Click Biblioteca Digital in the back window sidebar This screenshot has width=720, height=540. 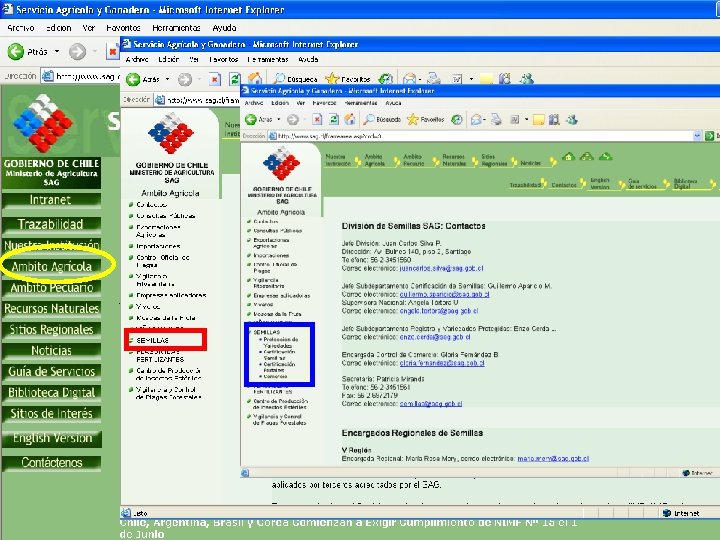tap(51, 393)
